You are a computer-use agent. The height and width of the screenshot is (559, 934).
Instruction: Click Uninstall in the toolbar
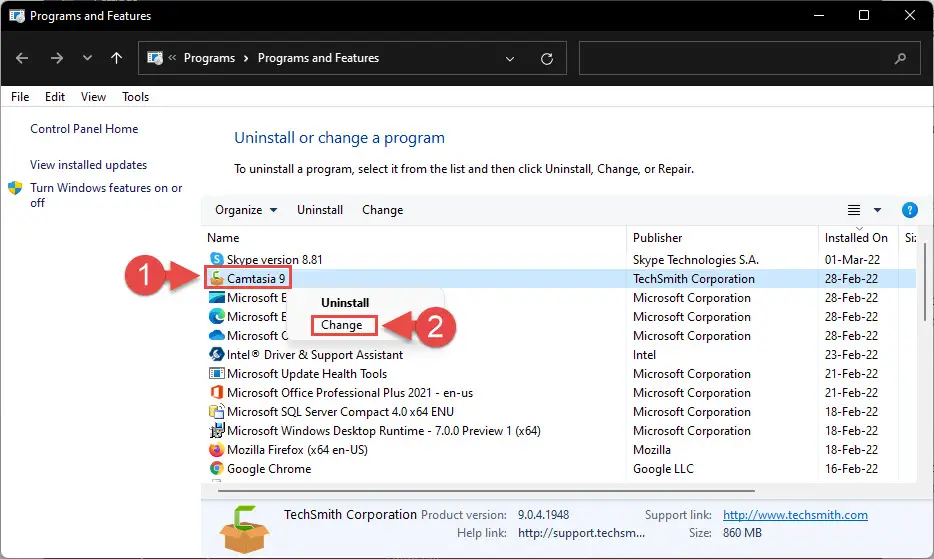point(320,210)
